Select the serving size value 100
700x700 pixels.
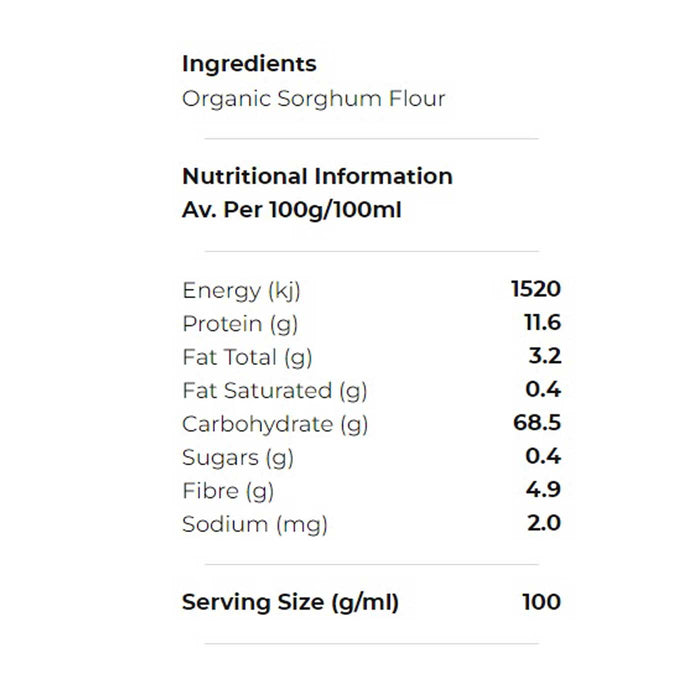coord(541,602)
